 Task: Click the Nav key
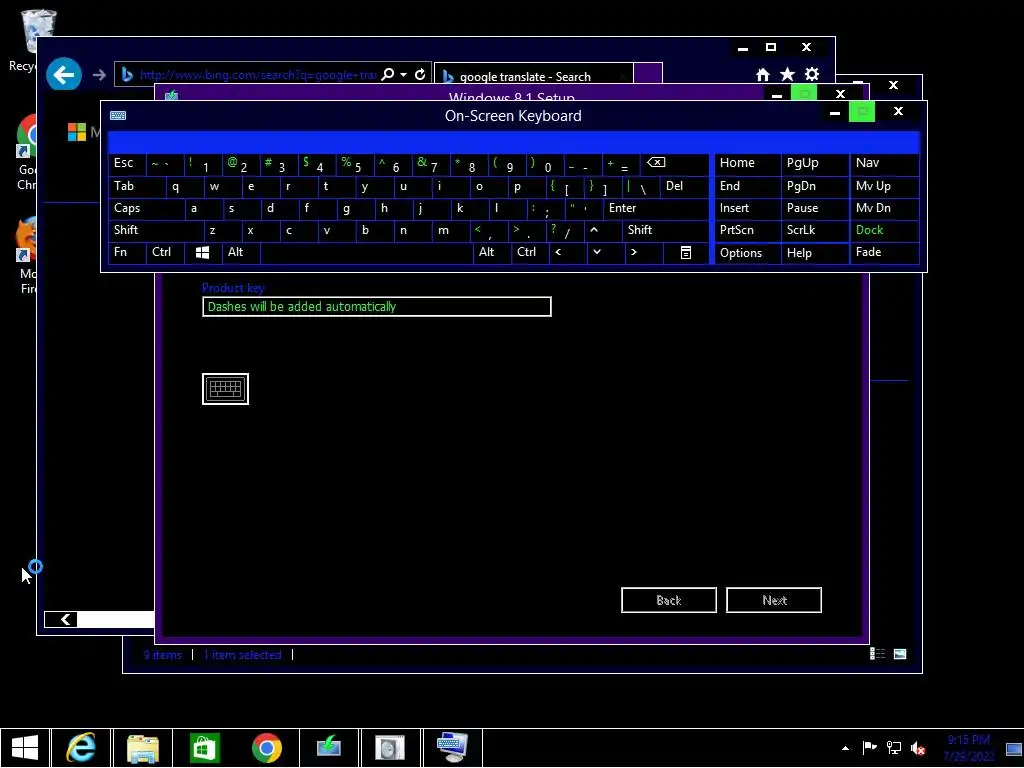[884, 163]
